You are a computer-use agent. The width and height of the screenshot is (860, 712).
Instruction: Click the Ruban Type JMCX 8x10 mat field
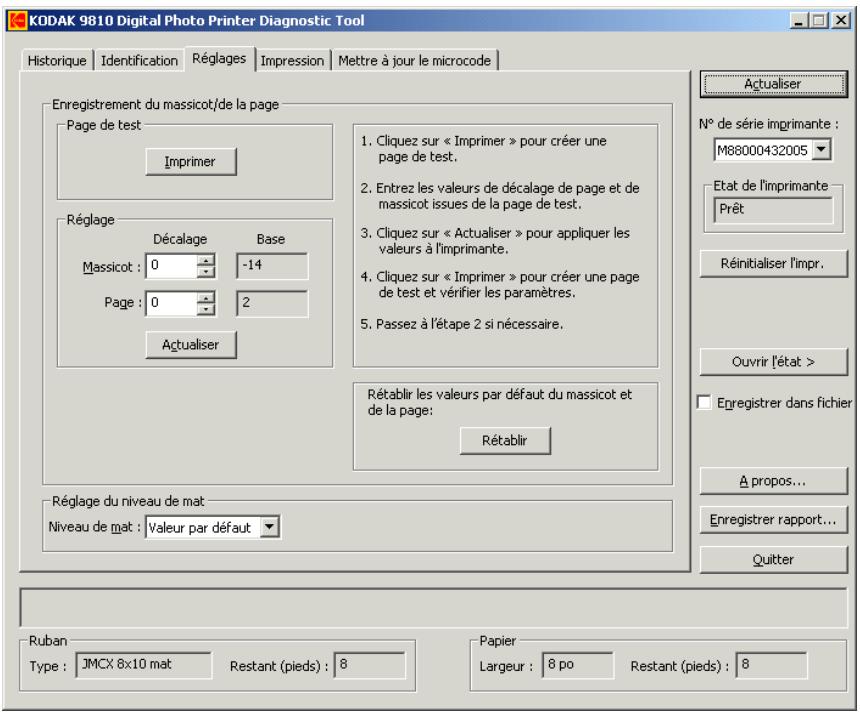coord(143,665)
